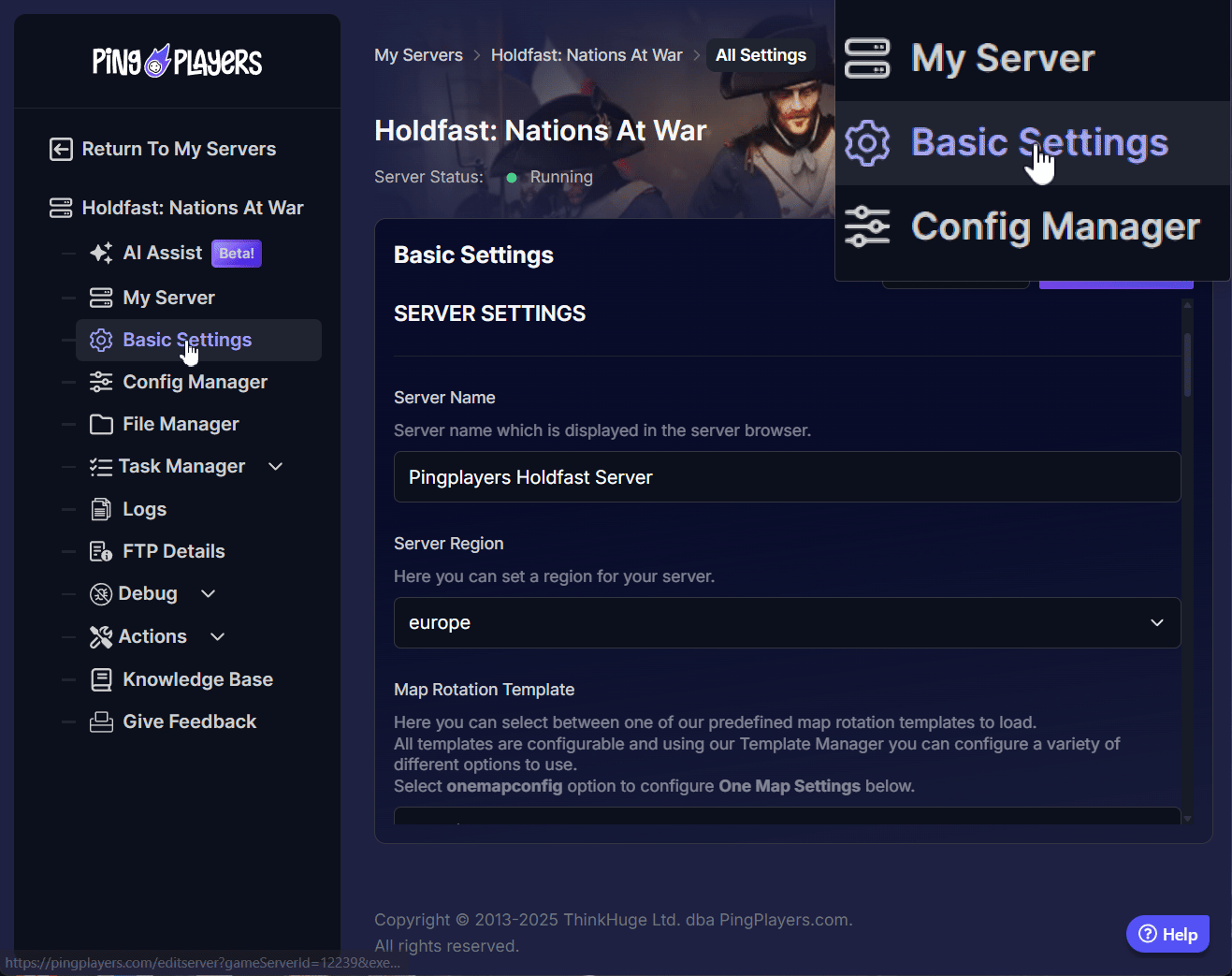Open the Help button
Viewport: 1232px width, 976px height.
[1168, 934]
